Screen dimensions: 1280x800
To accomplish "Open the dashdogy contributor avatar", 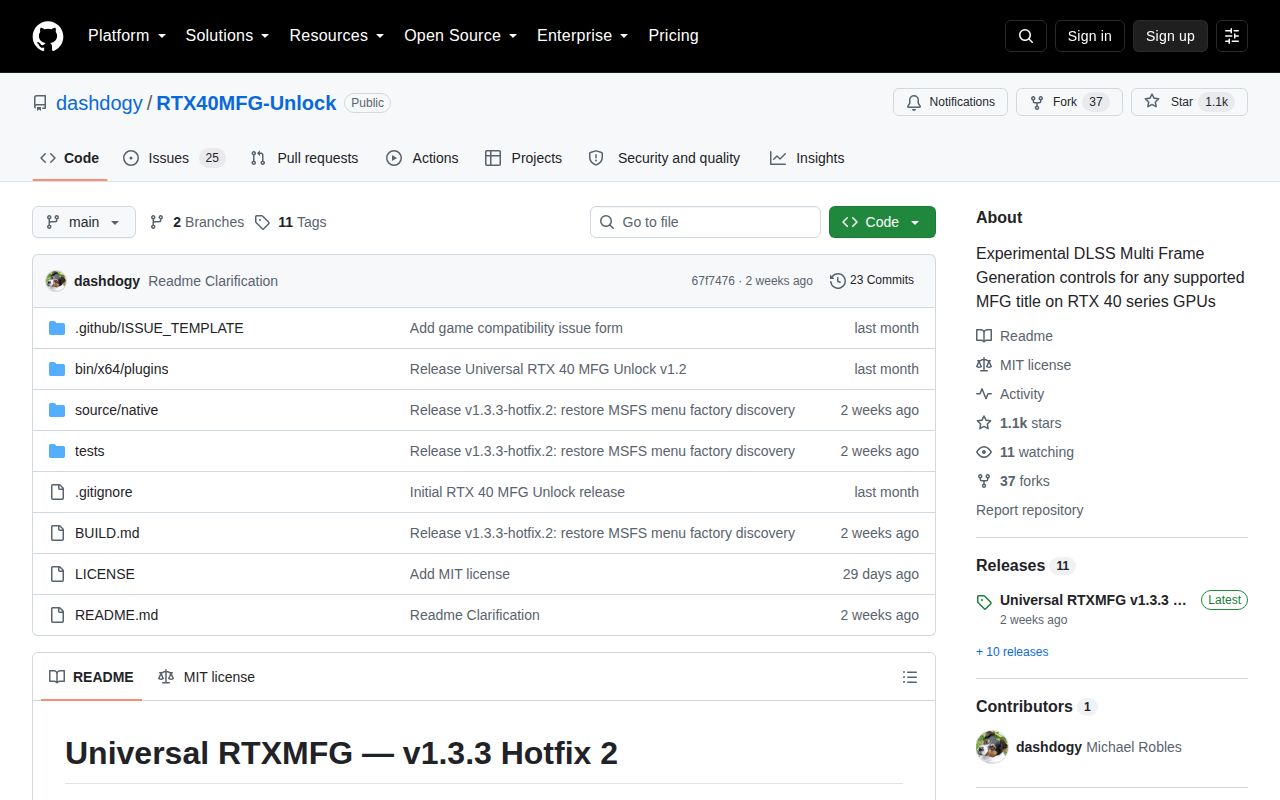I will click(x=992, y=747).
